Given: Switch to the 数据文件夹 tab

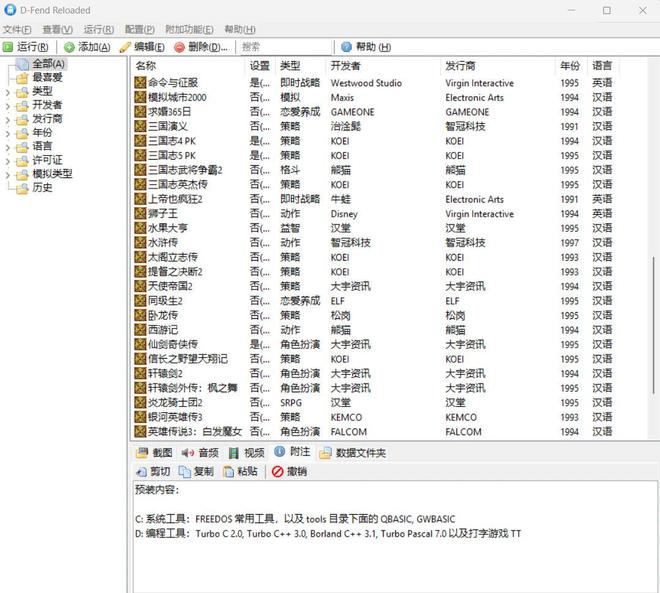Looking at the screenshot, I should 352,453.
